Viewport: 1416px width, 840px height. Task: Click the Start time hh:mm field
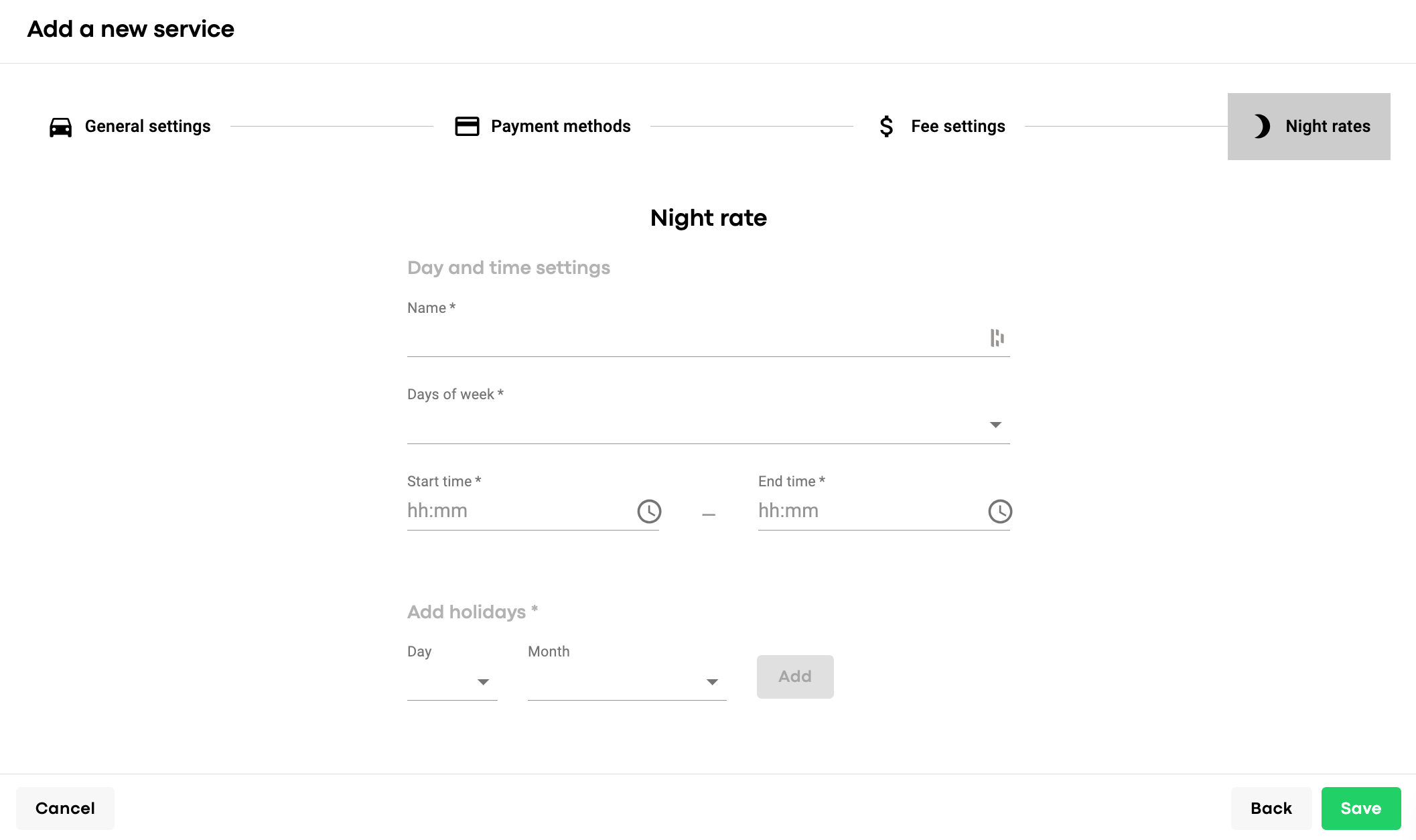[516, 511]
